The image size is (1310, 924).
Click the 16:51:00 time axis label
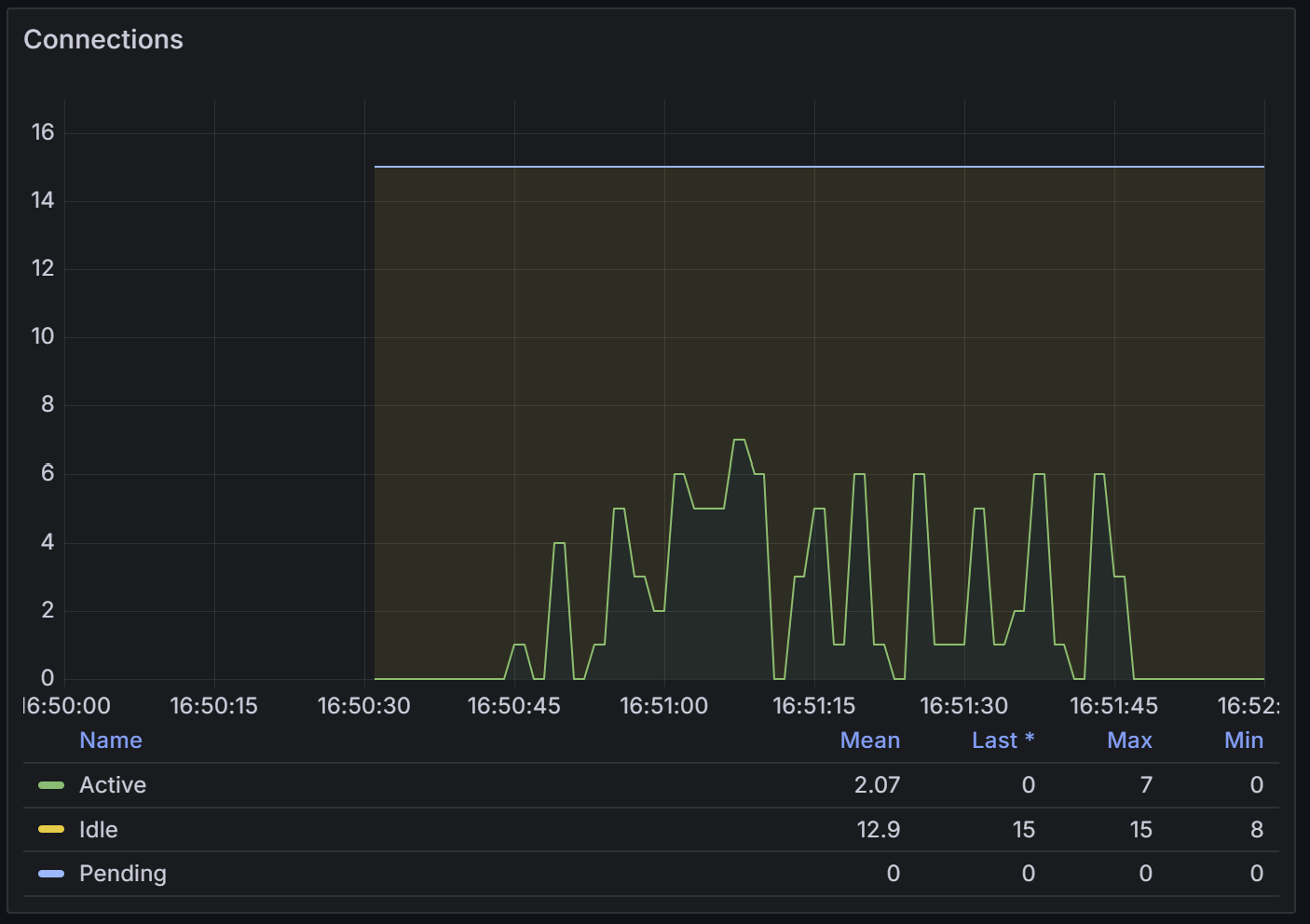(663, 706)
